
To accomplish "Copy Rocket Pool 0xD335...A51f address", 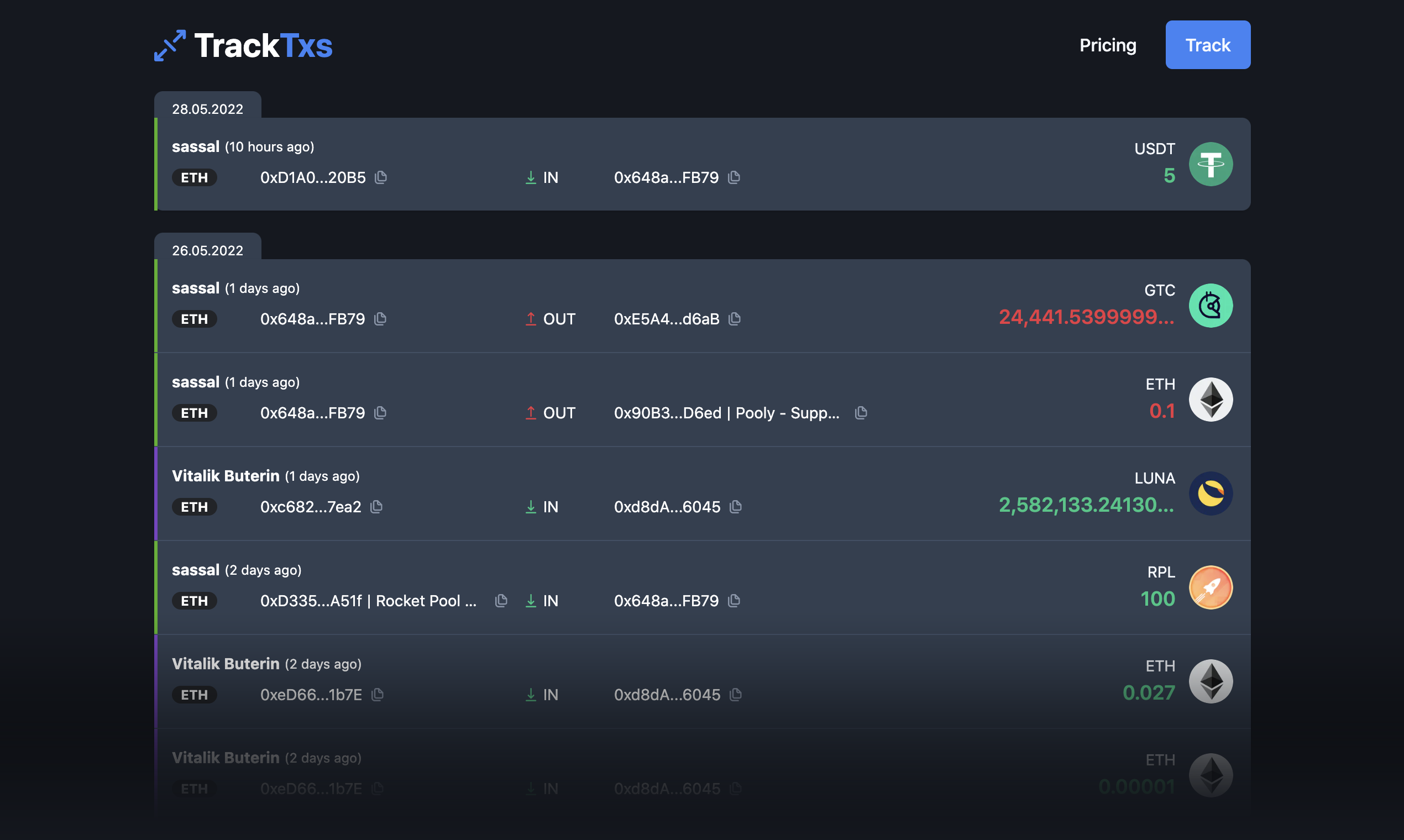I will tap(501, 601).
